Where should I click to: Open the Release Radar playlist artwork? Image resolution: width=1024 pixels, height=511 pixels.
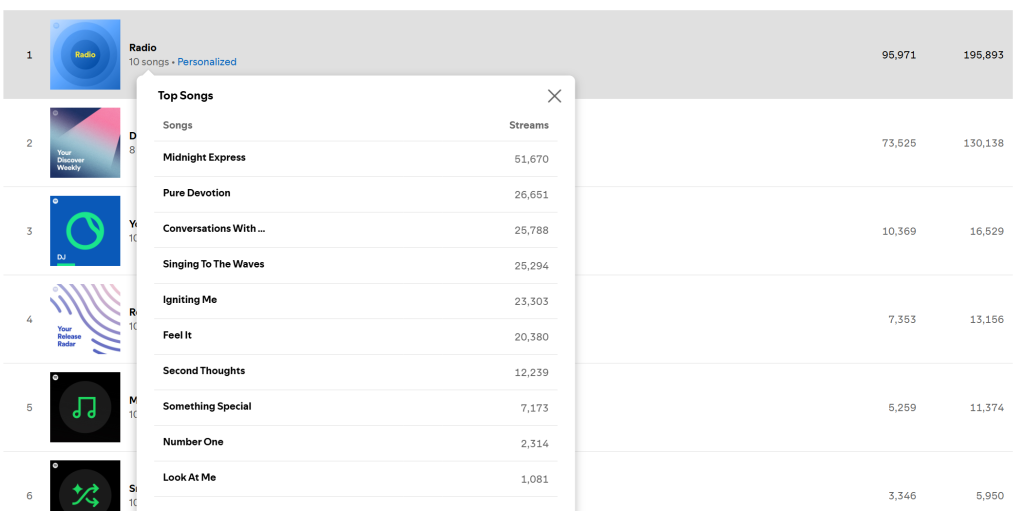(x=85, y=319)
